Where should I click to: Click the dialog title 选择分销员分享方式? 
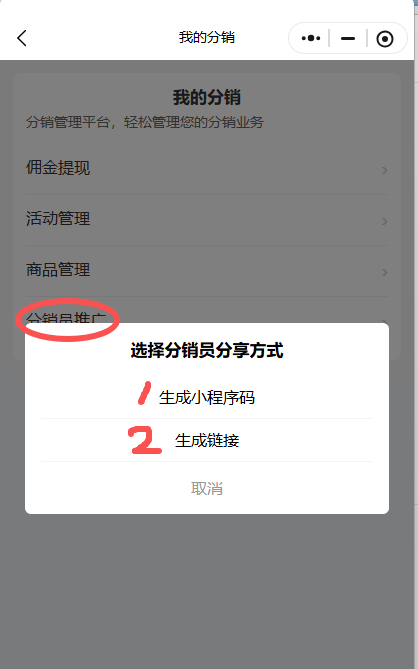click(x=207, y=351)
